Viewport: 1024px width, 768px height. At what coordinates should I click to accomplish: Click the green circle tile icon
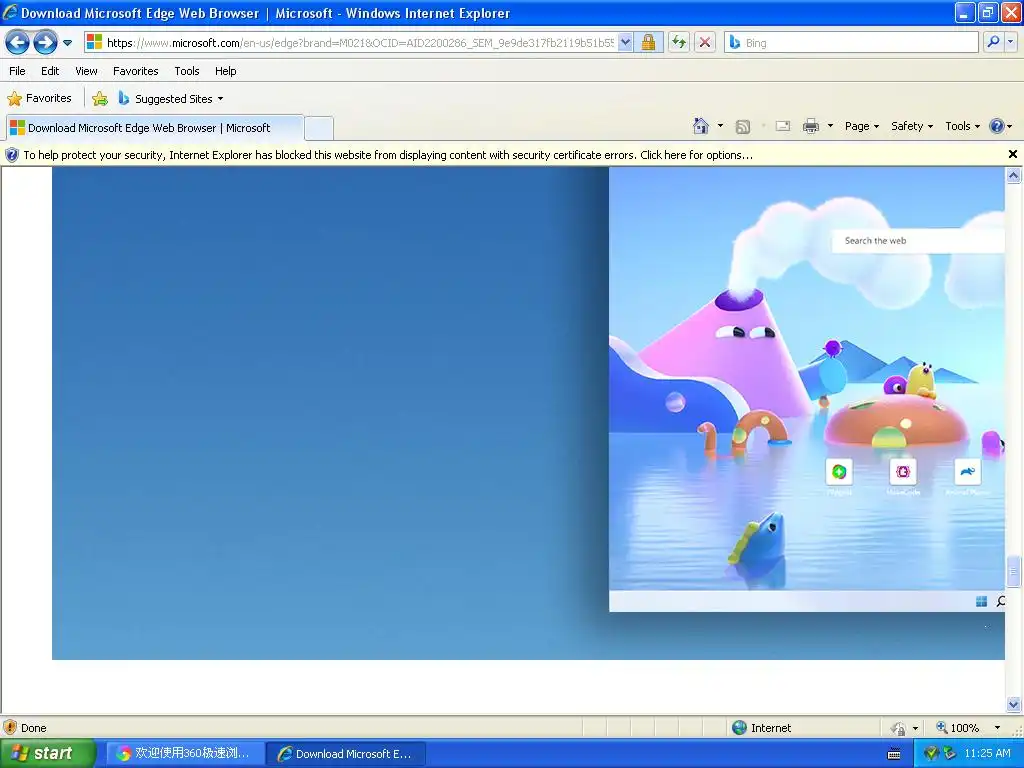click(x=839, y=472)
